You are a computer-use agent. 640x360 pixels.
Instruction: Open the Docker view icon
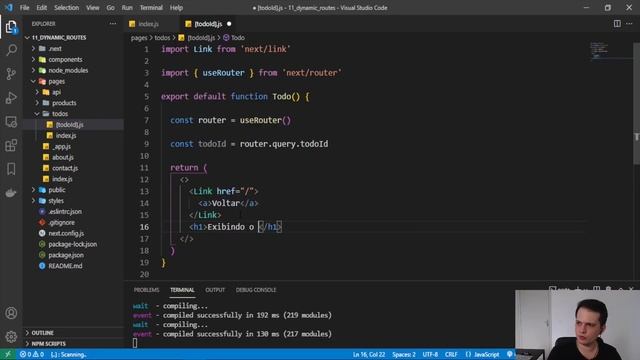11,192
